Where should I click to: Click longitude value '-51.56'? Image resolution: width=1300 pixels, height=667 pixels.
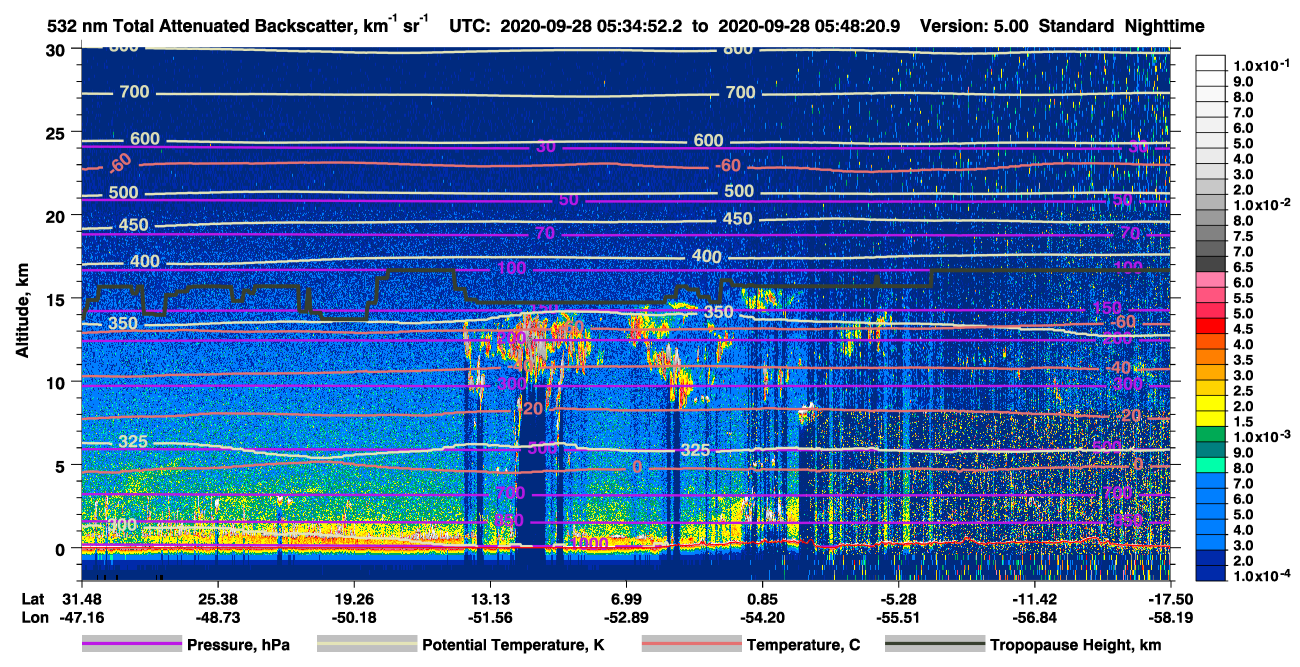(x=489, y=617)
